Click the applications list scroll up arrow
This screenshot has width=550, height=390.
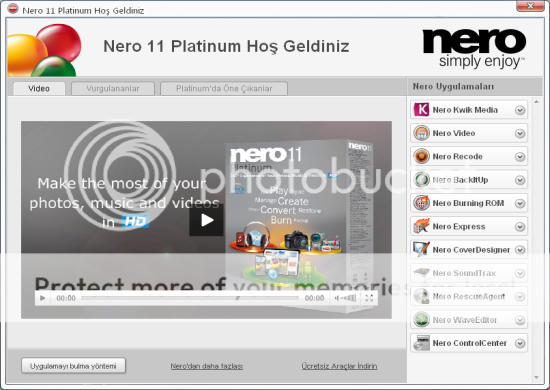(x=536, y=102)
